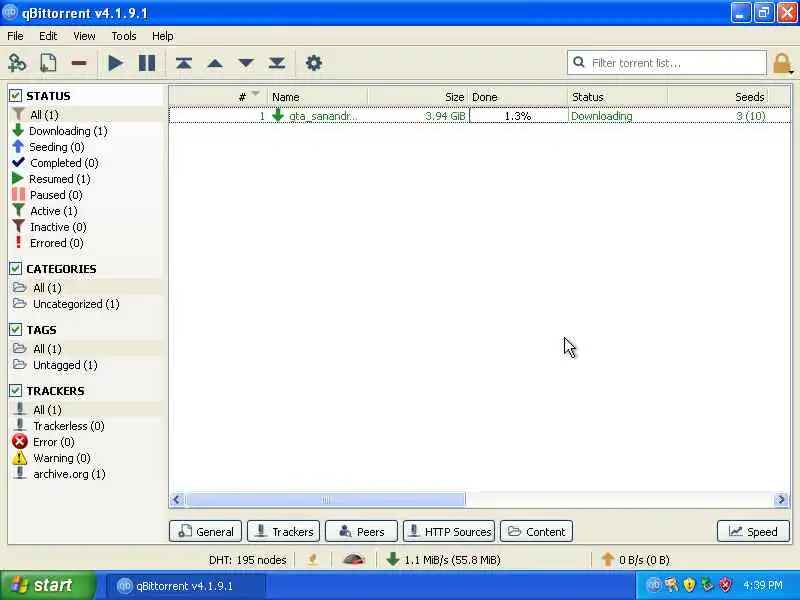Sort by the Seeds column header
800x600 pixels.
(x=718, y=96)
